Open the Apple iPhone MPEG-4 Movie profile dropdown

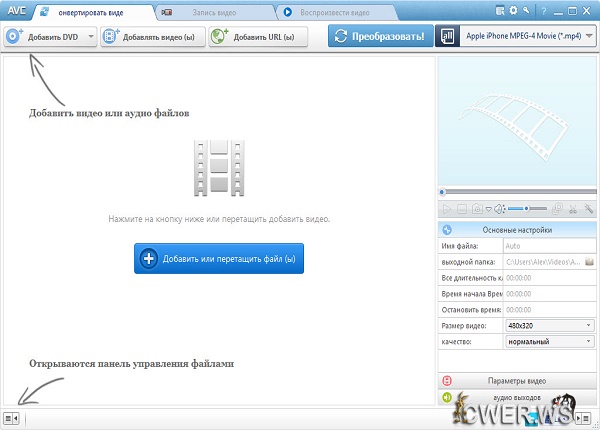pyautogui.click(x=528, y=36)
